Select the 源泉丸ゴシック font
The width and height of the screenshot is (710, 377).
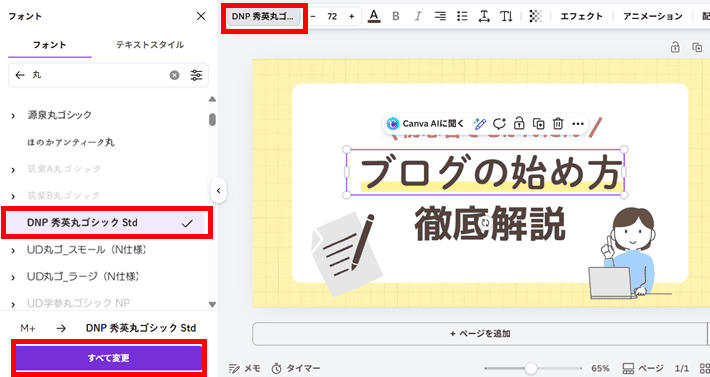click(59, 115)
